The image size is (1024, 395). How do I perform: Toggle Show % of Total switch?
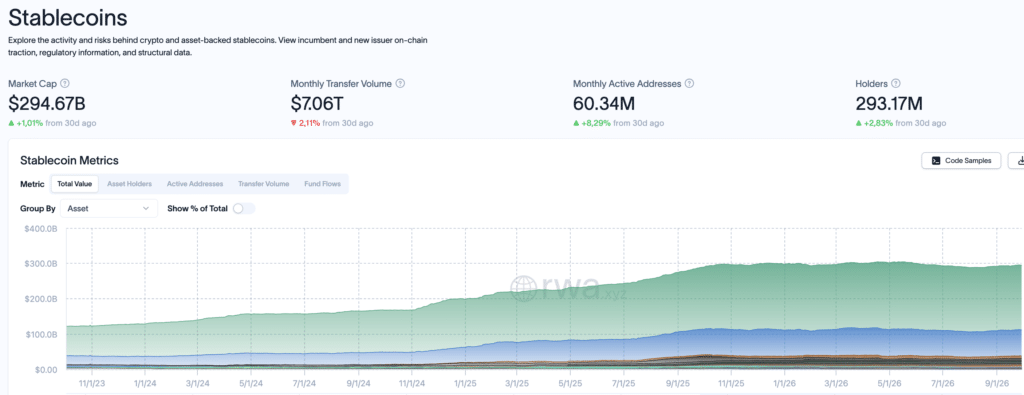pos(244,208)
